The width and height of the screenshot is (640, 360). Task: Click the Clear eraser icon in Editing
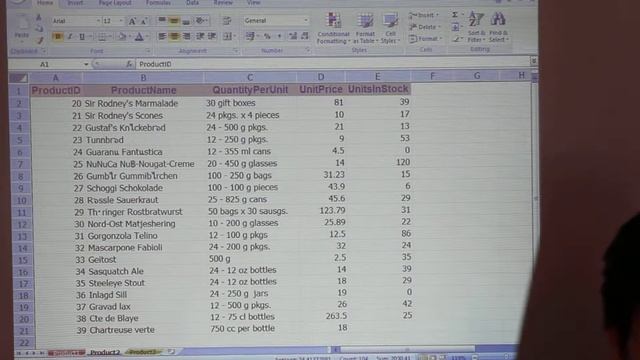[456, 39]
